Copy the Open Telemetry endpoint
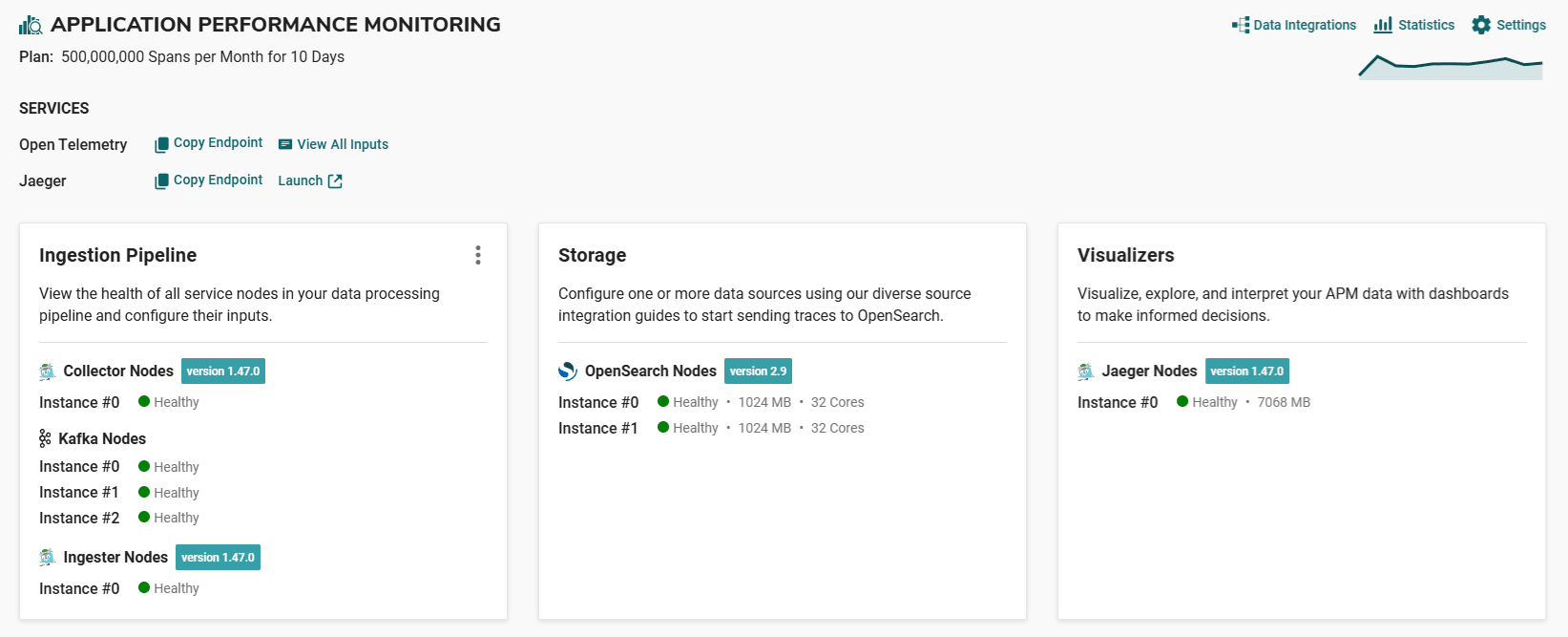The image size is (1568, 637). pyautogui.click(x=209, y=143)
